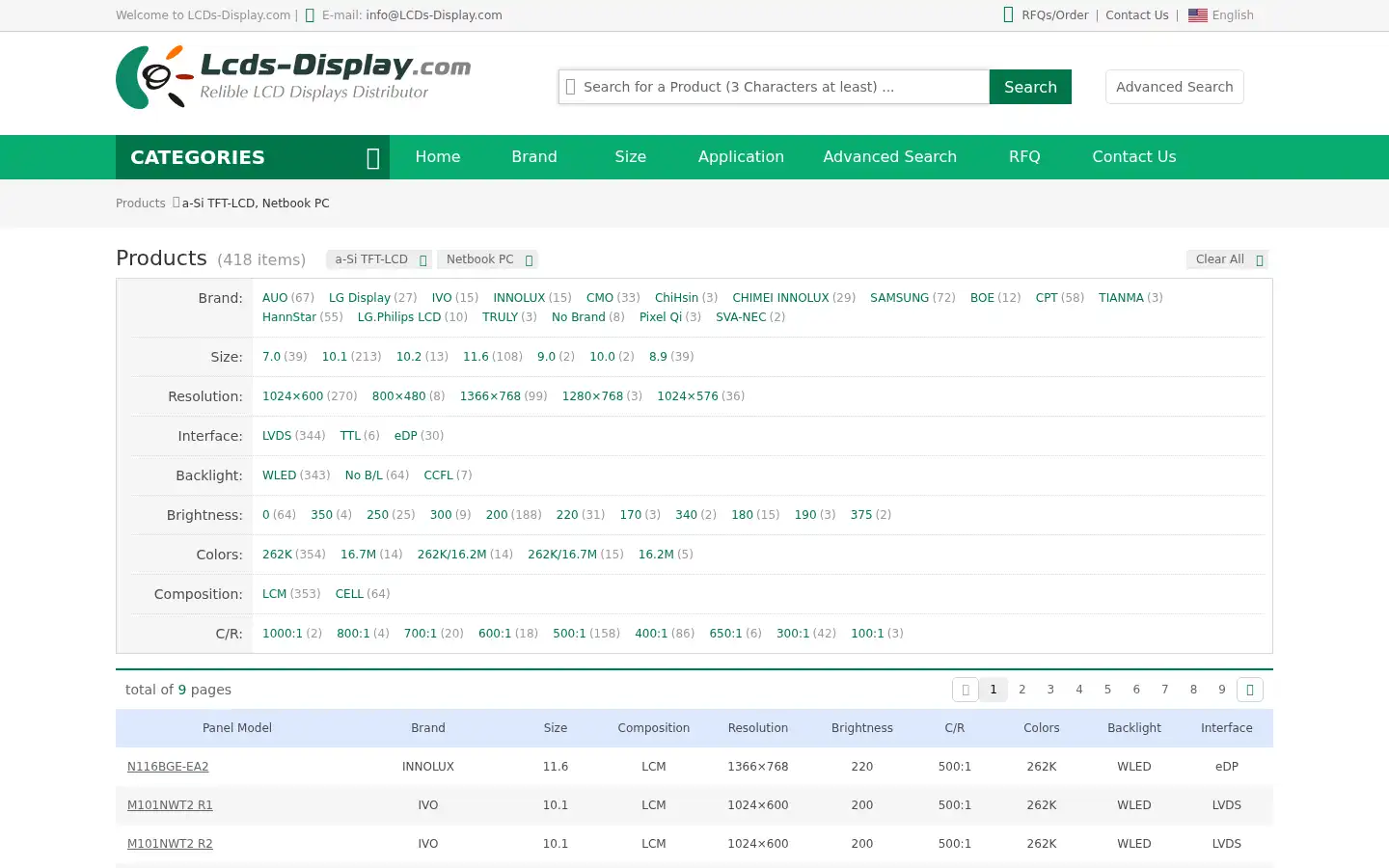Focus the product search input field
Screen dimensions: 1389x868
point(775,87)
